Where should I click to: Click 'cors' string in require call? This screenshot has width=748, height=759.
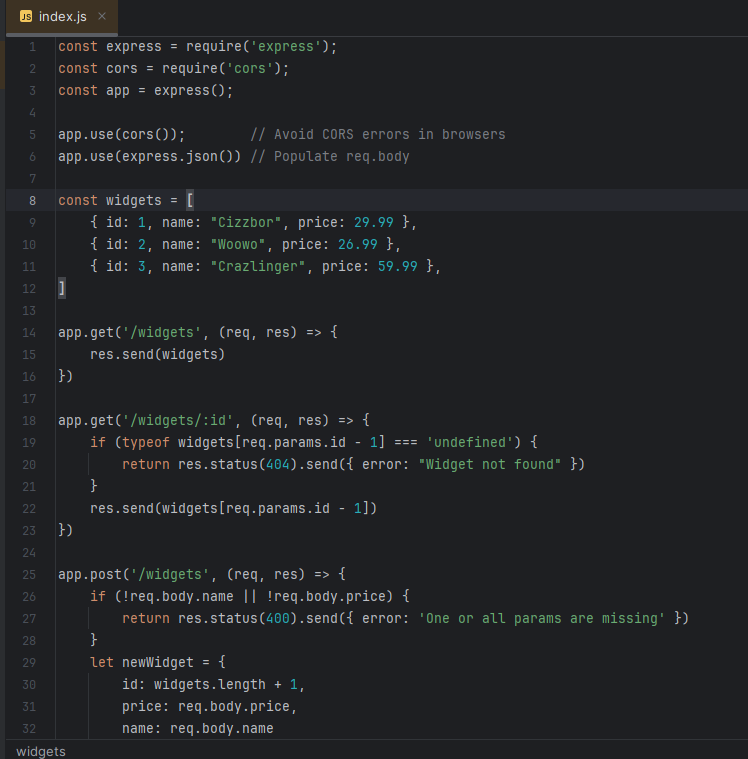(x=250, y=68)
